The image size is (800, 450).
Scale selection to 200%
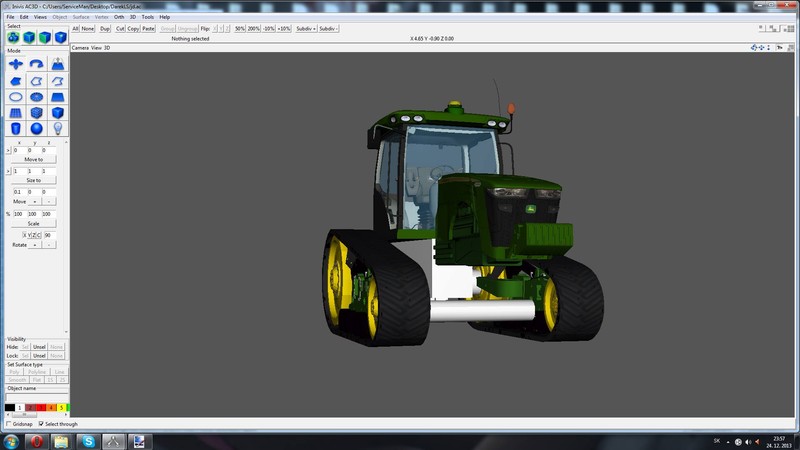click(x=254, y=29)
